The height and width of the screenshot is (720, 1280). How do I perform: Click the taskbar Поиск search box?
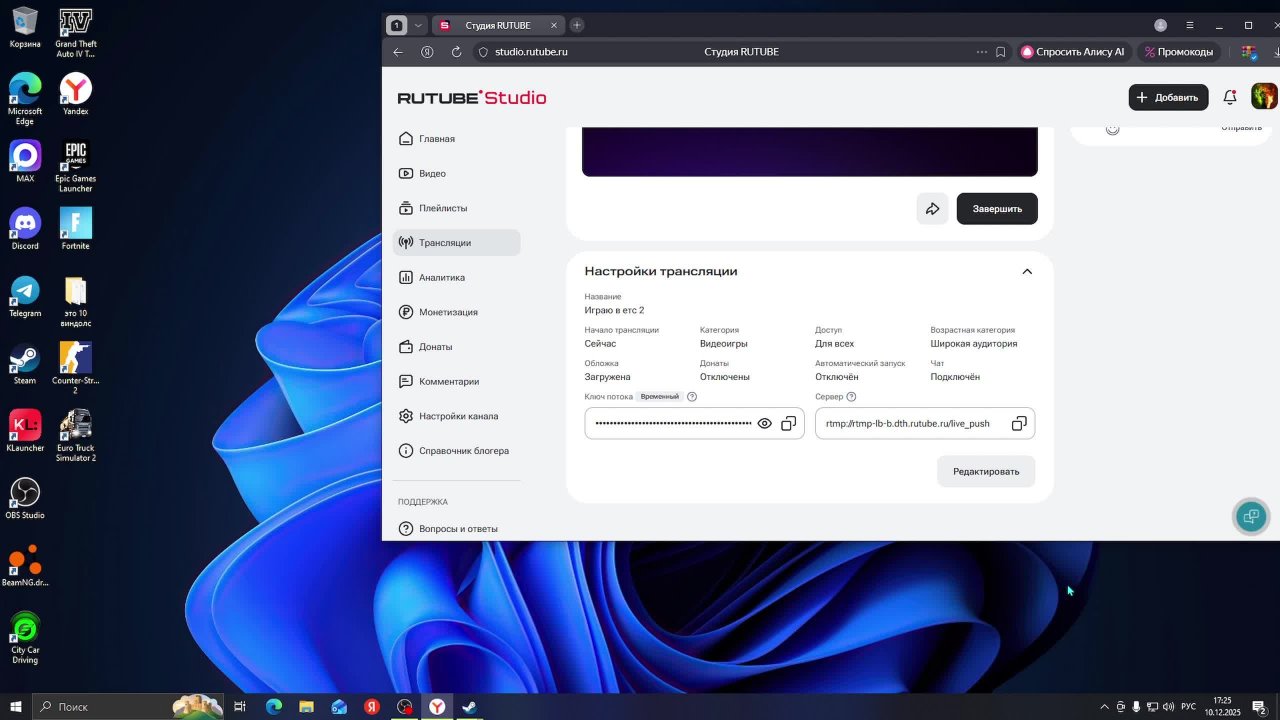[x=128, y=707]
